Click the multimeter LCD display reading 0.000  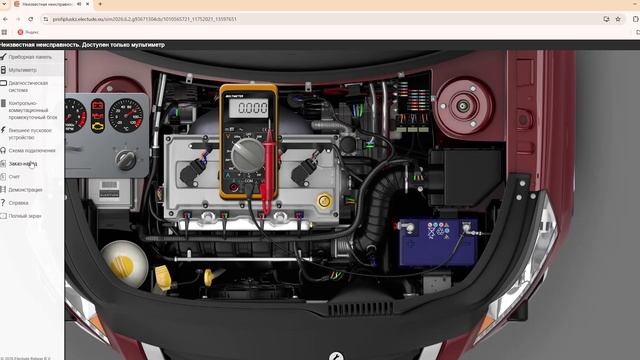[249, 108]
